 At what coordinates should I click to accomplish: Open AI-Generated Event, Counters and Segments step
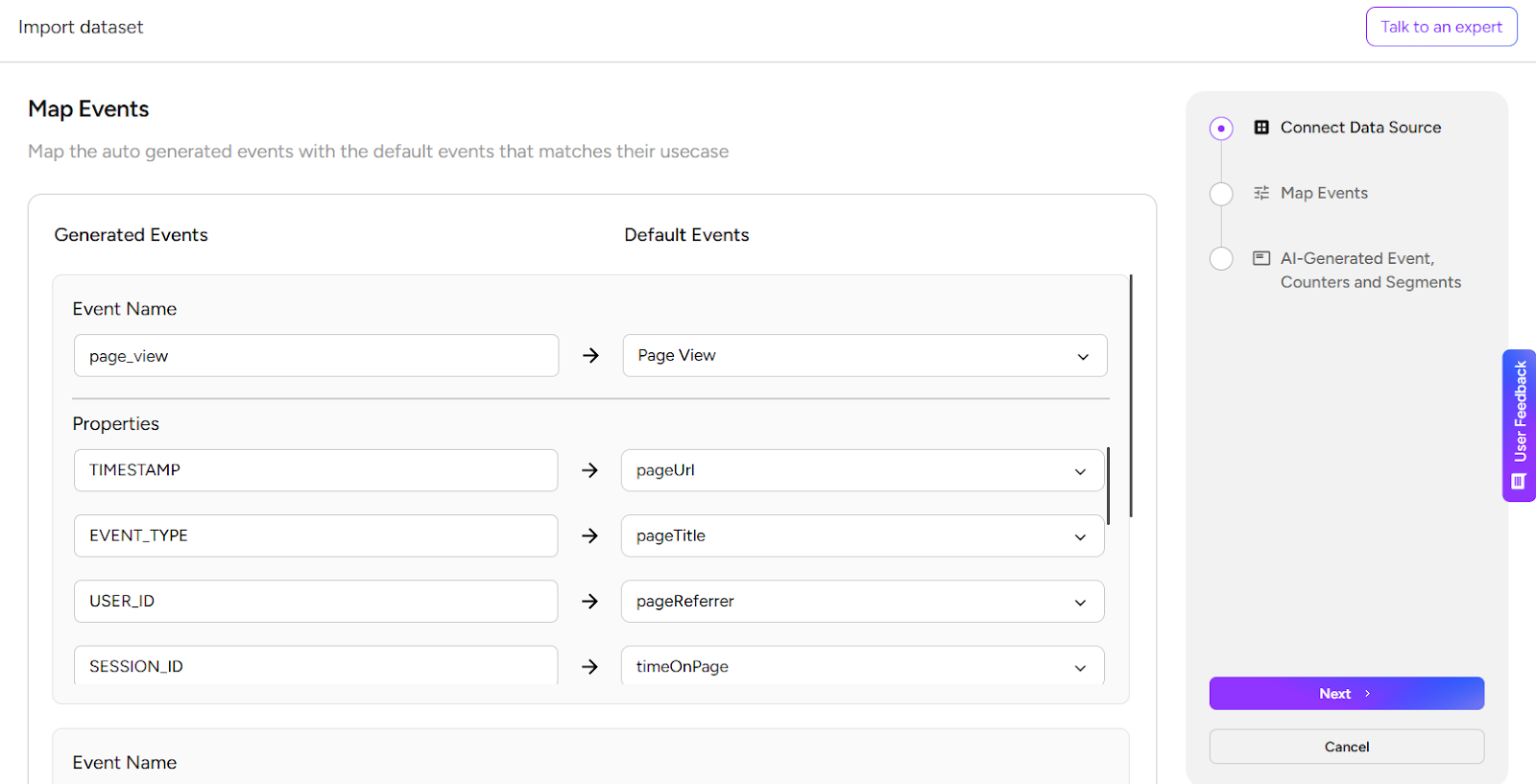(x=1370, y=270)
